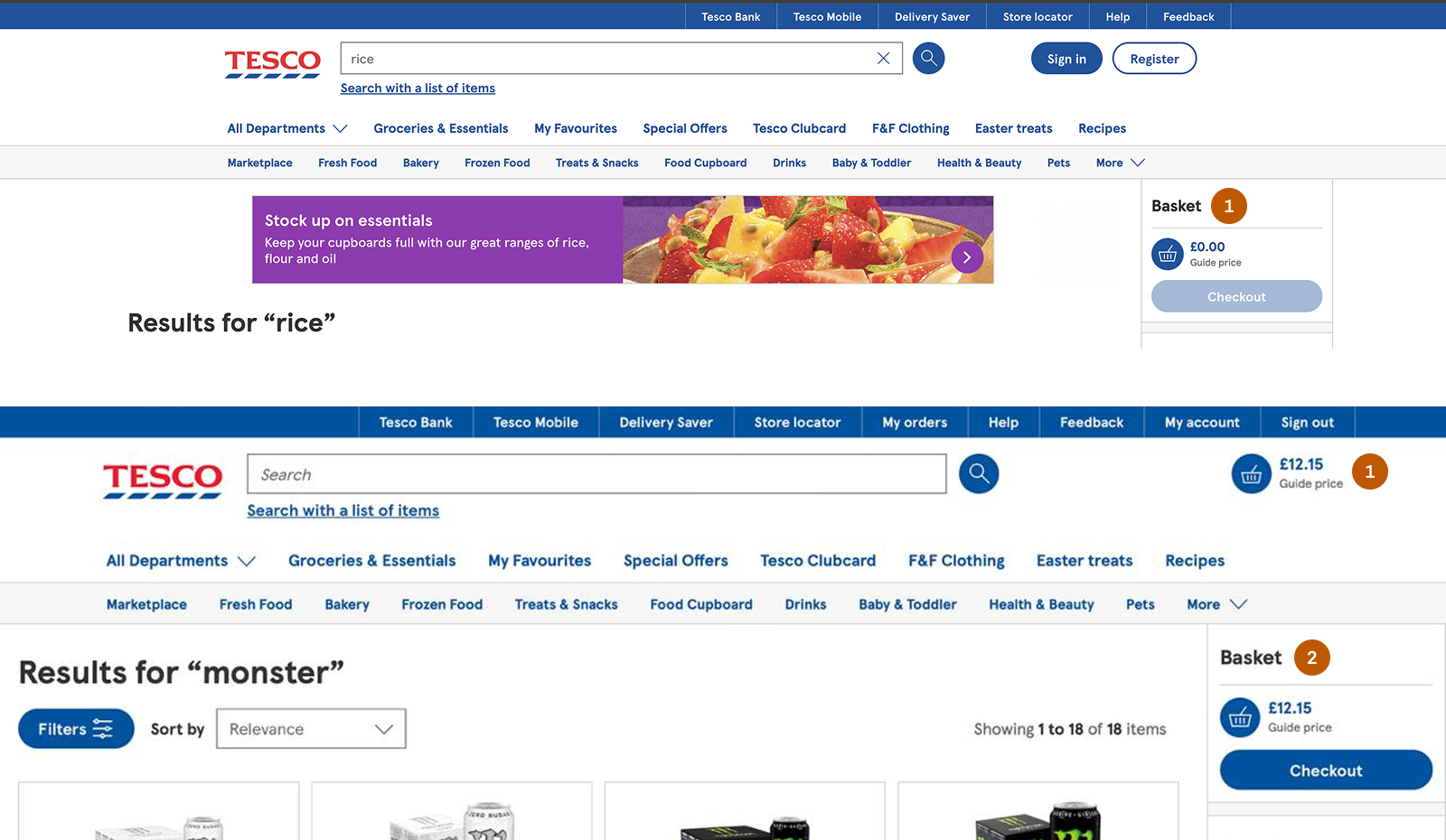
Task: Click the Checkout button under the £12.15 basket
Action: click(x=1325, y=770)
